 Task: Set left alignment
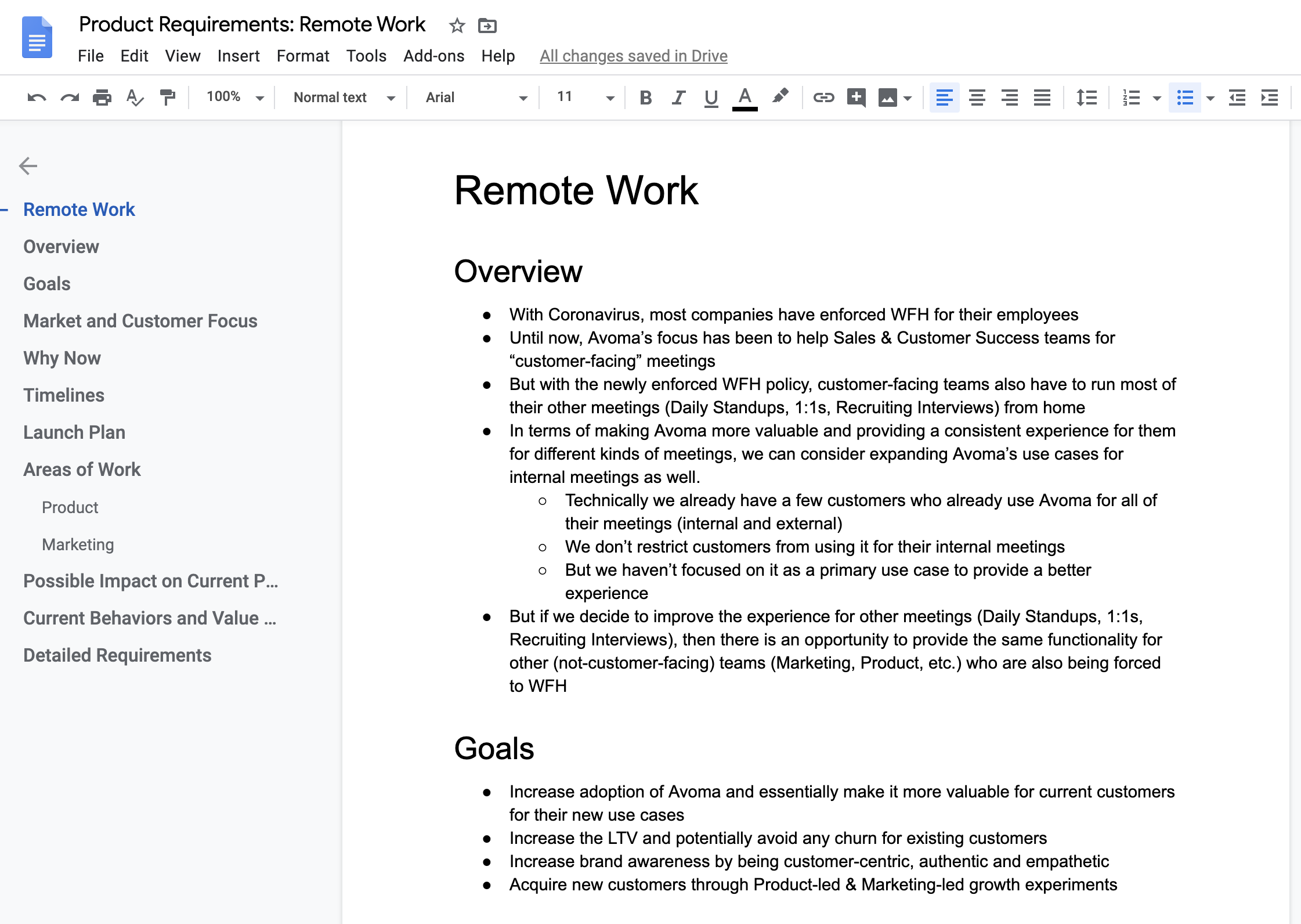pos(944,98)
